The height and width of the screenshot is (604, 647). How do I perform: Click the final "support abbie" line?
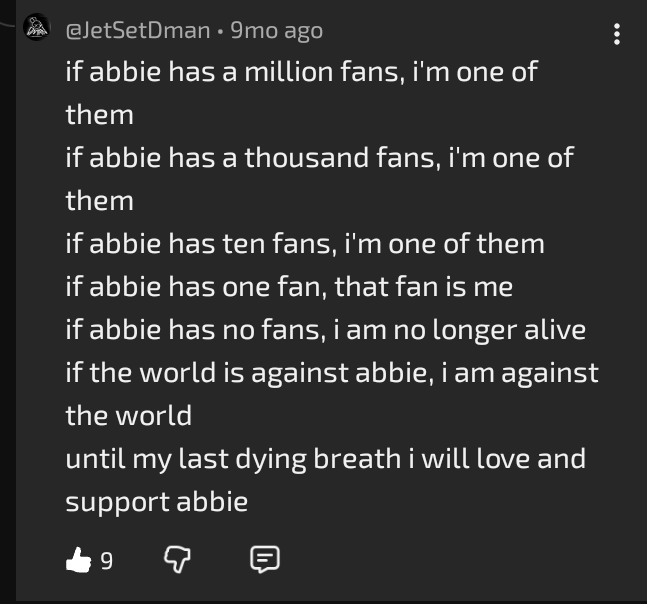pos(156,502)
